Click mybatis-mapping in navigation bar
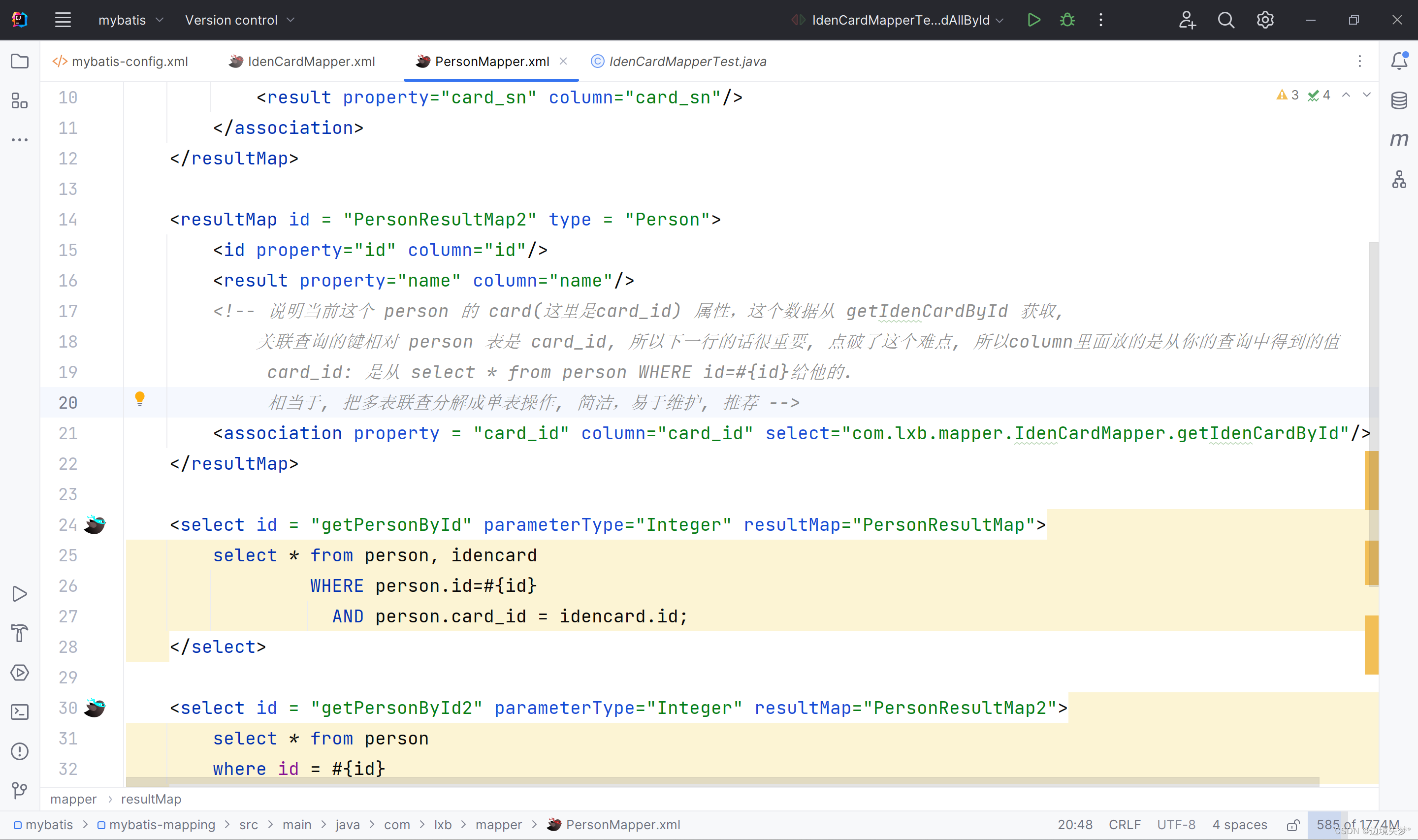 (x=156, y=825)
